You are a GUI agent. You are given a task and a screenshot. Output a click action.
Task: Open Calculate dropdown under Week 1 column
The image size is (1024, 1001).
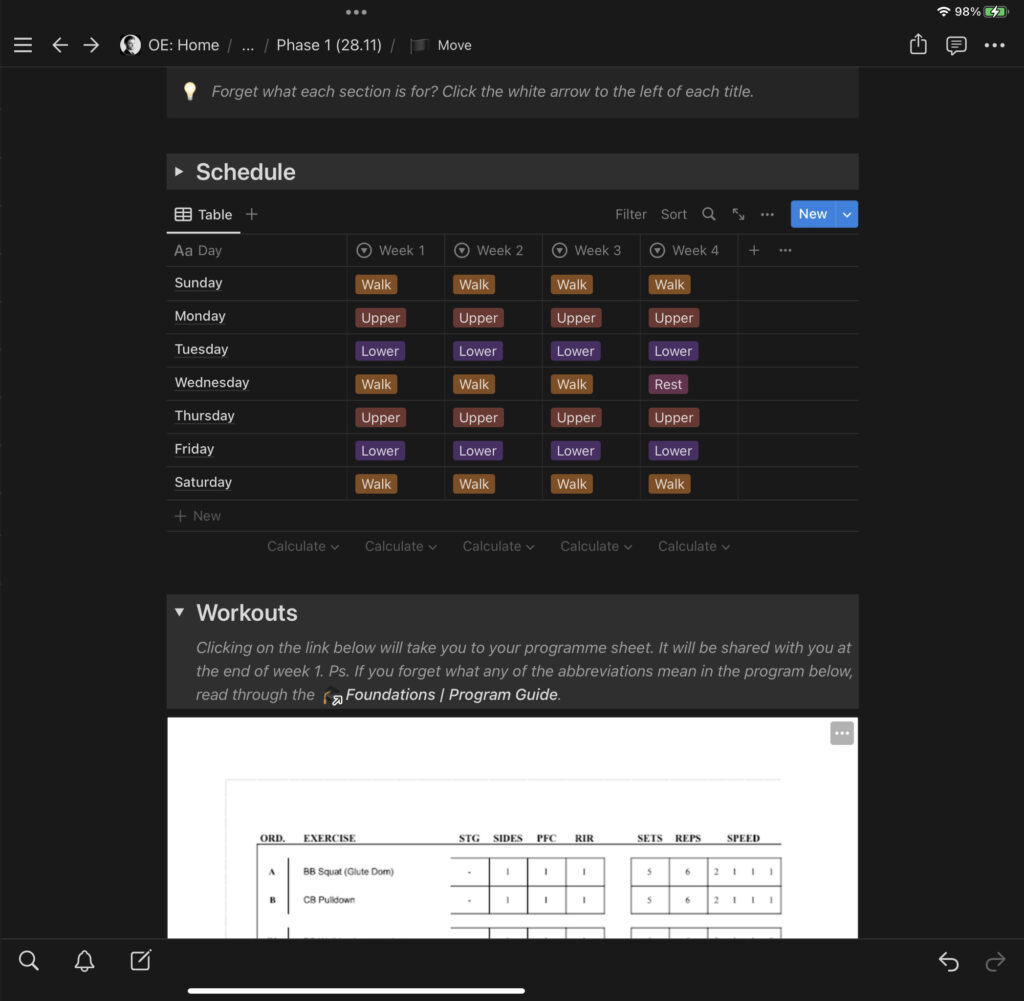303,546
